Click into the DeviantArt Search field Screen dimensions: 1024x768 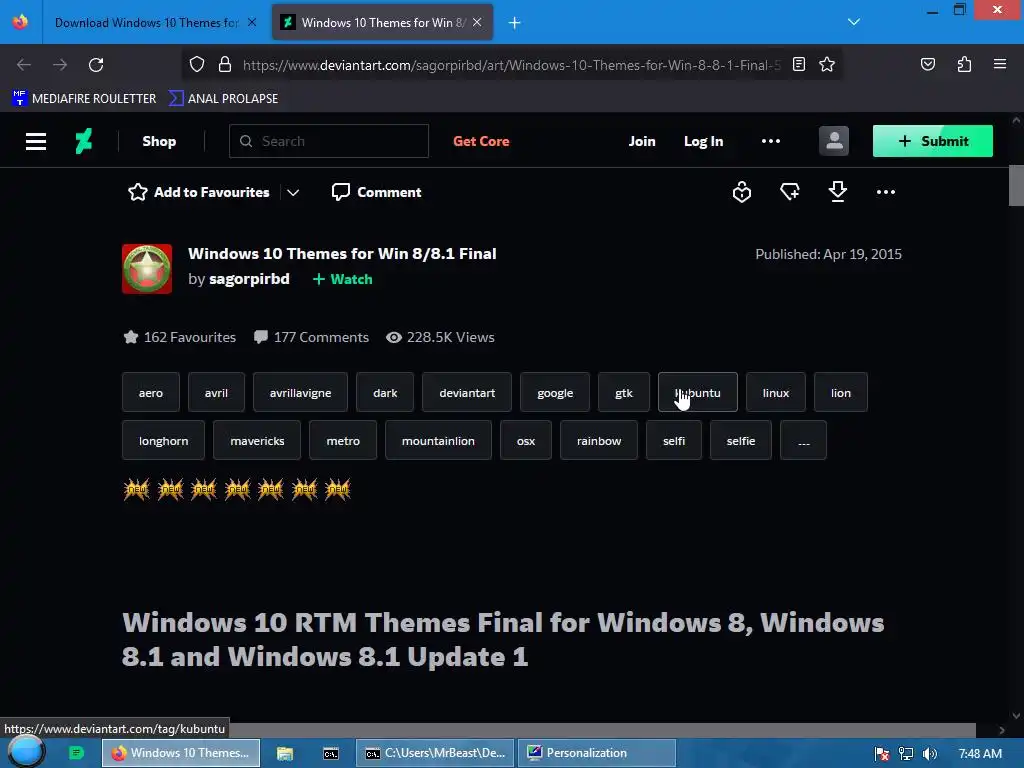click(328, 141)
